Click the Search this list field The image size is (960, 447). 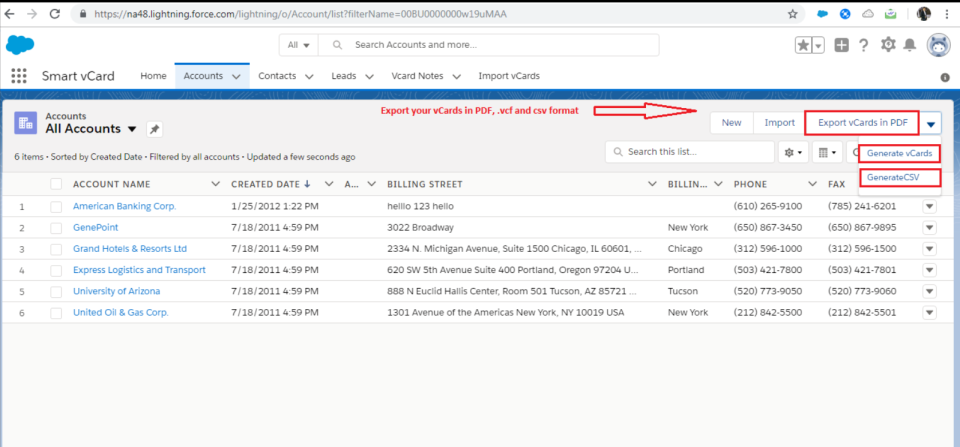click(x=690, y=152)
